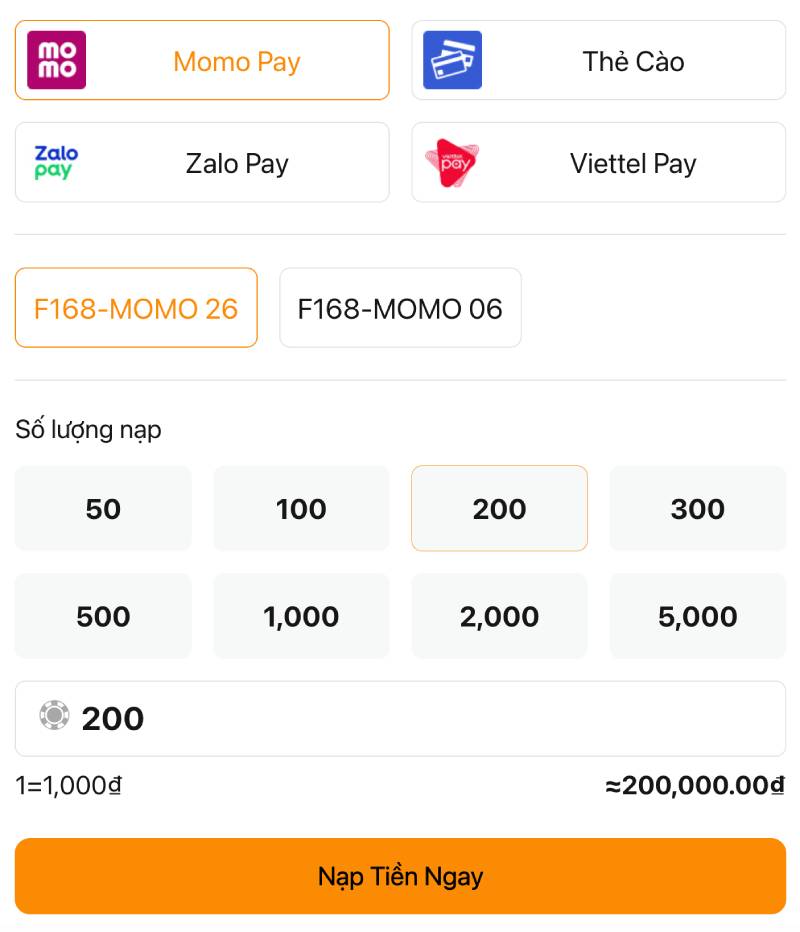Select the 200 preset amount
800x932 pixels.
point(499,509)
